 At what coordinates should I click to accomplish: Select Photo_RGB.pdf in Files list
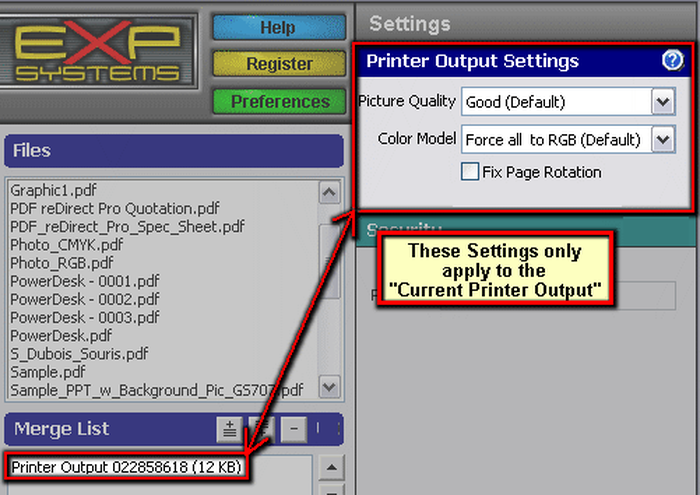pyautogui.click(x=62, y=263)
